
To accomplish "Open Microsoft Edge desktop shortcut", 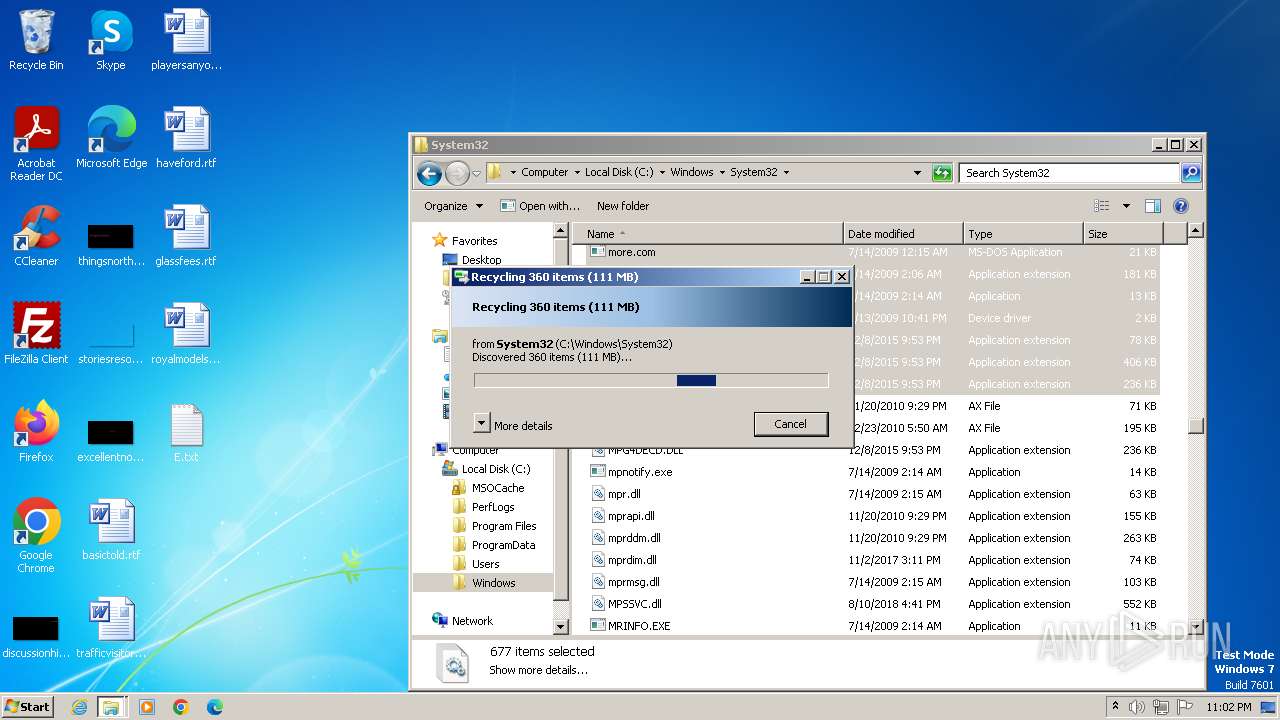I will click(x=111, y=138).
